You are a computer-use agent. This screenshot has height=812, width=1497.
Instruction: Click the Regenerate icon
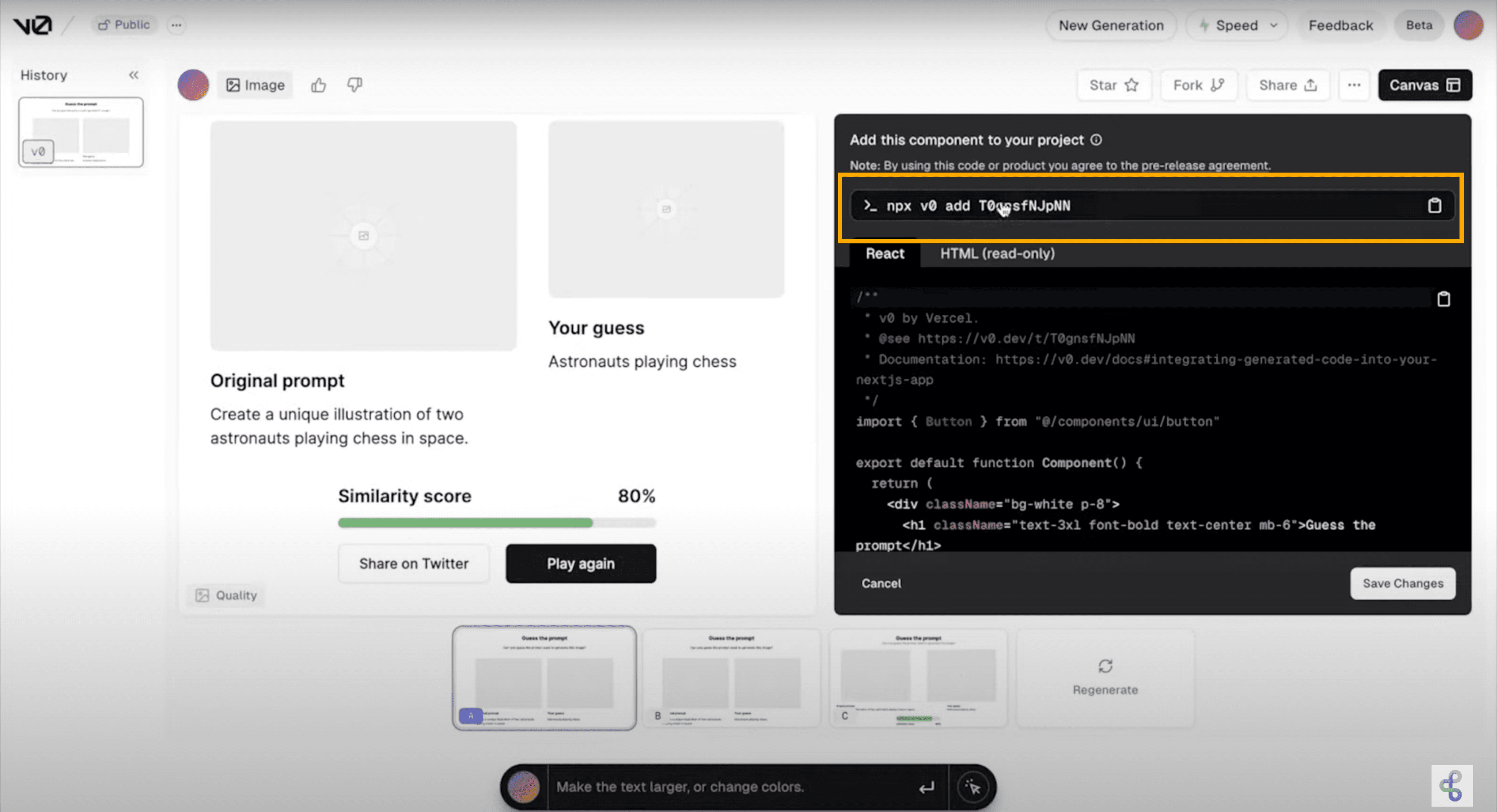(x=1105, y=666)
